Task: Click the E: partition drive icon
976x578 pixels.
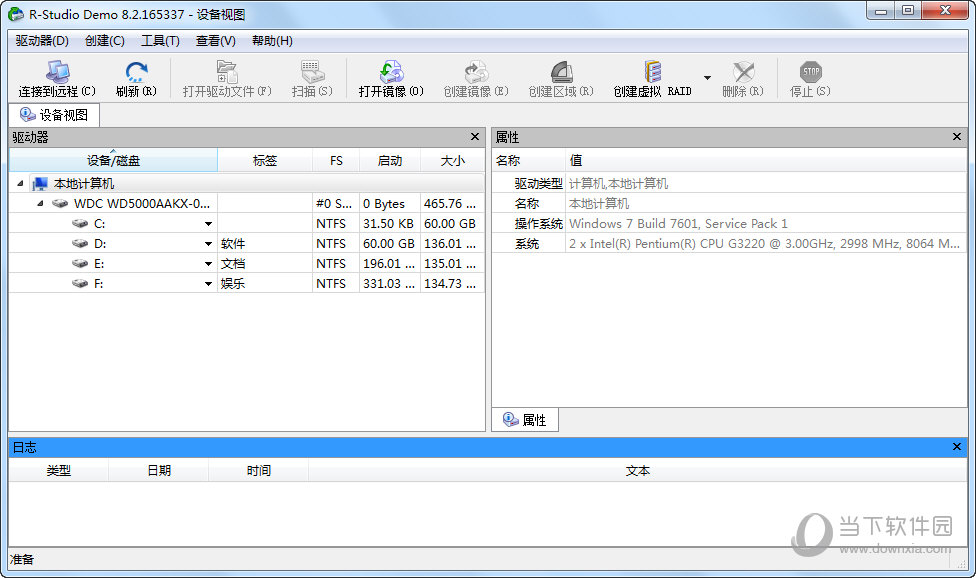Action: click(x=80, y=263)
